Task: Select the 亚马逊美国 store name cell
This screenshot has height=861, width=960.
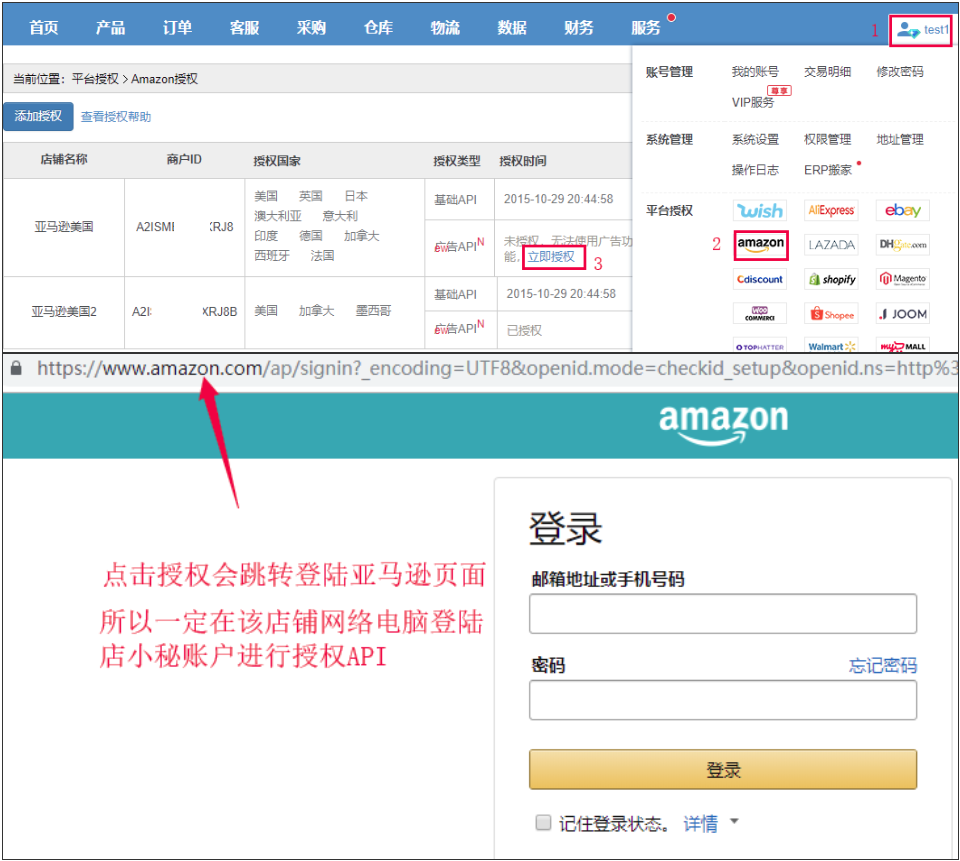Action: point(64,227)
